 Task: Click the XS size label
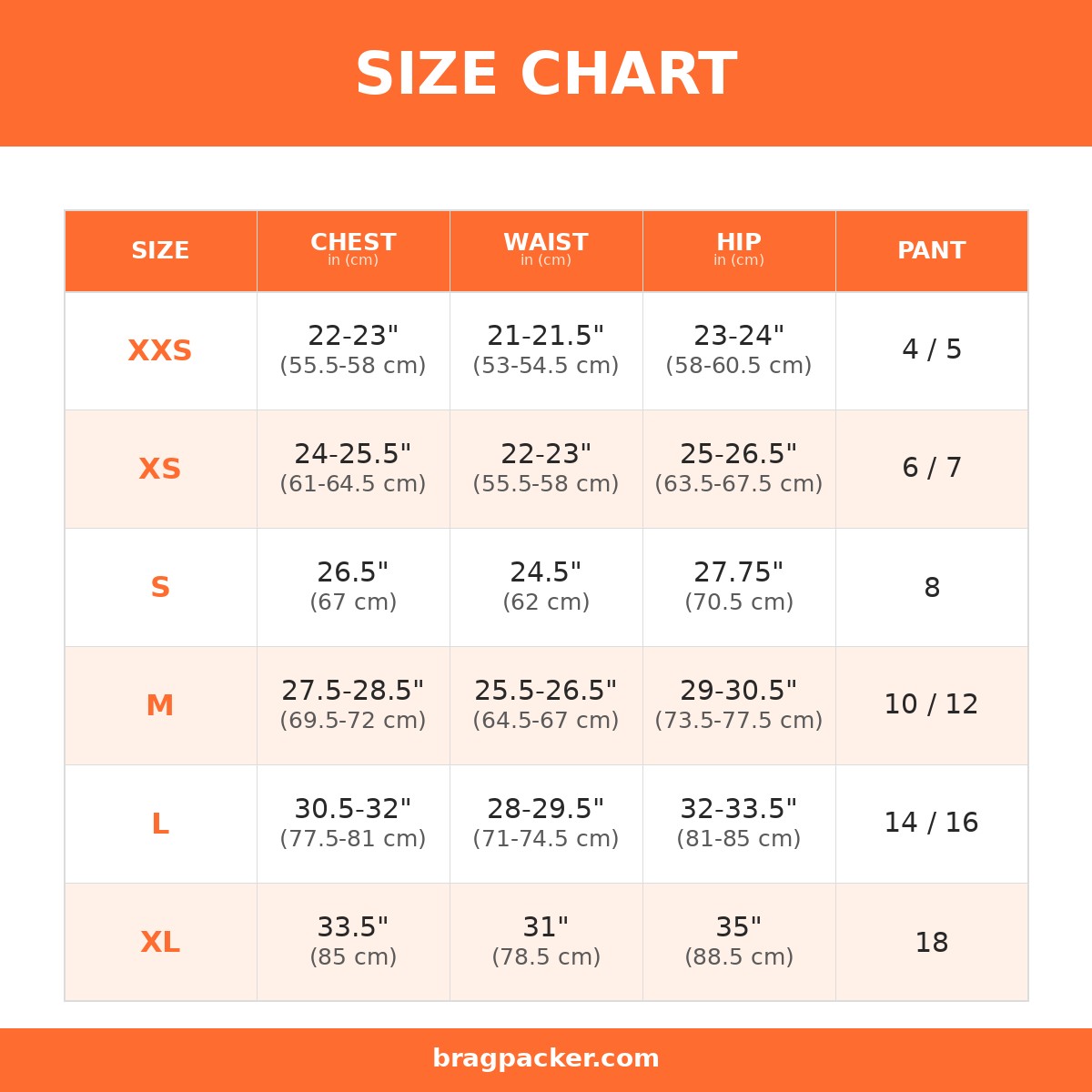pyautogui.click(x=160, y=470)
